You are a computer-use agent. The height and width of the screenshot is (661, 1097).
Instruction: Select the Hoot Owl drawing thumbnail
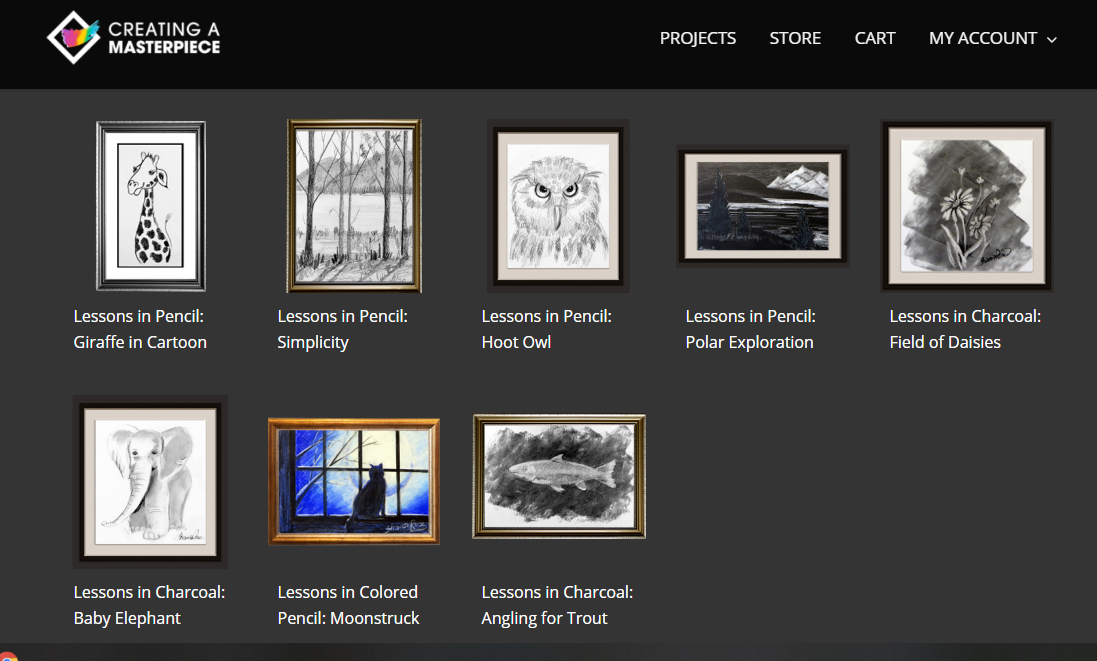[558, 206]
